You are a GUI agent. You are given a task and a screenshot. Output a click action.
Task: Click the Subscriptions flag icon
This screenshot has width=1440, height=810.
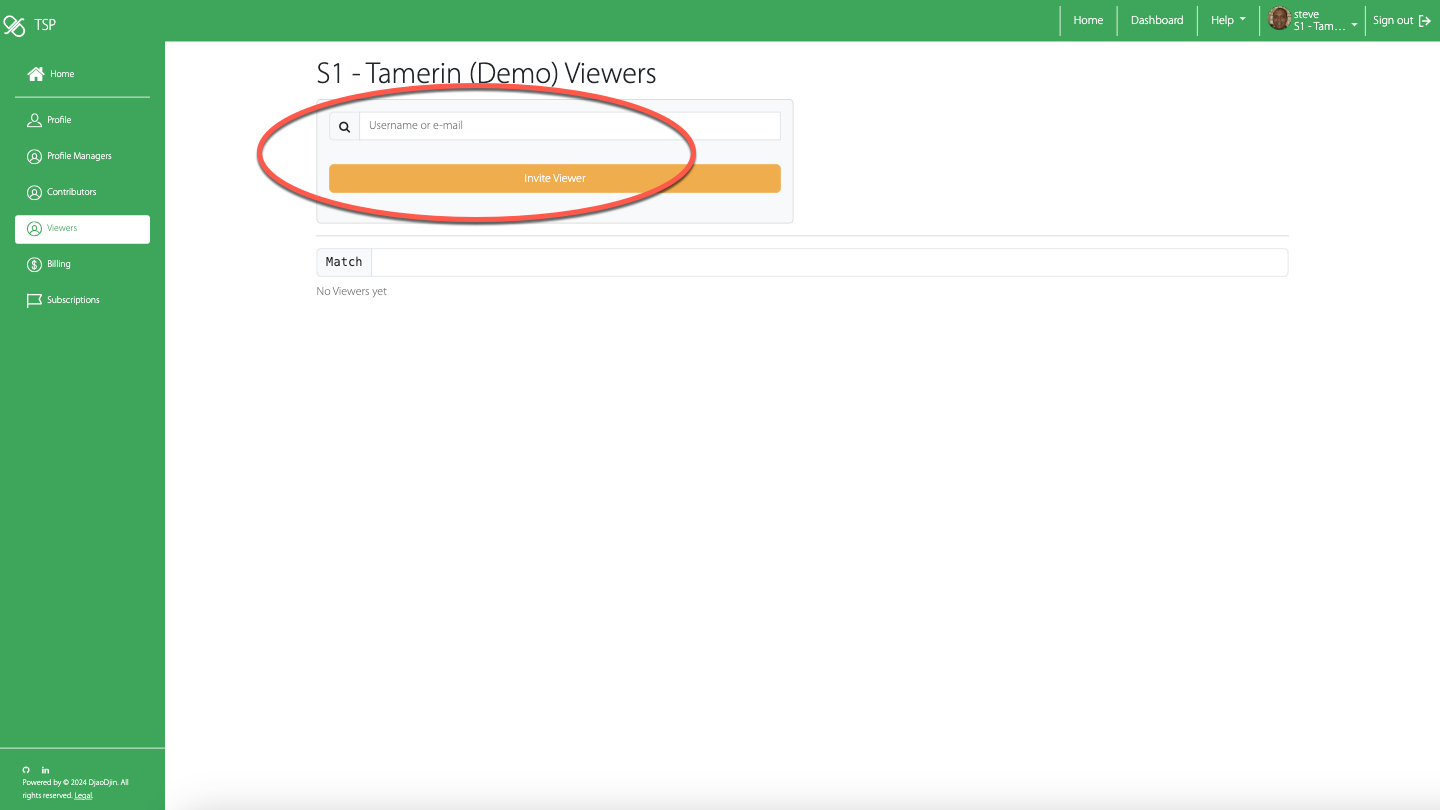(x=34, y=300)
